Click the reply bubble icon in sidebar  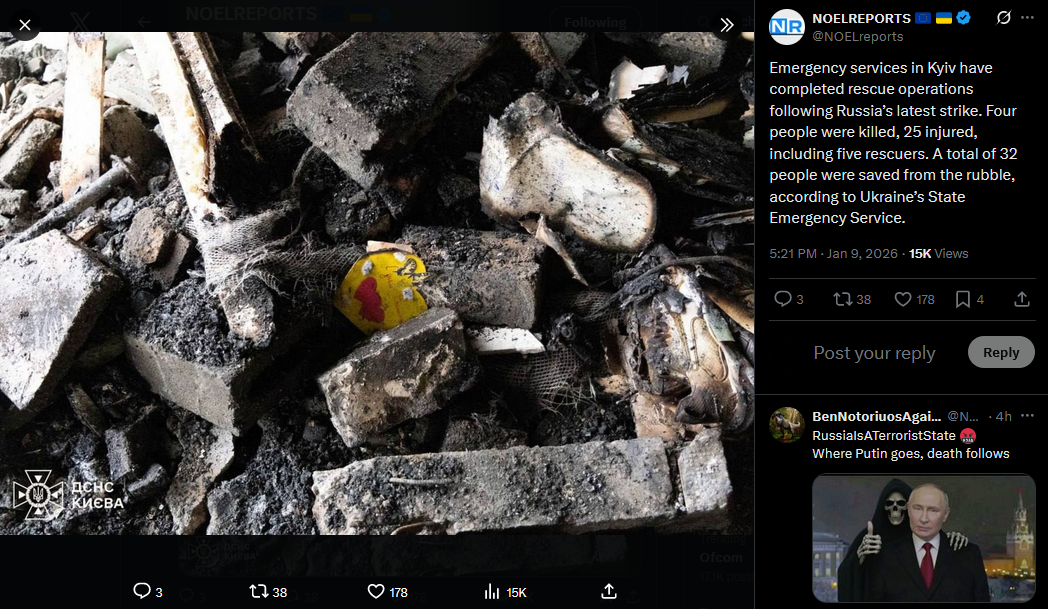782,299
